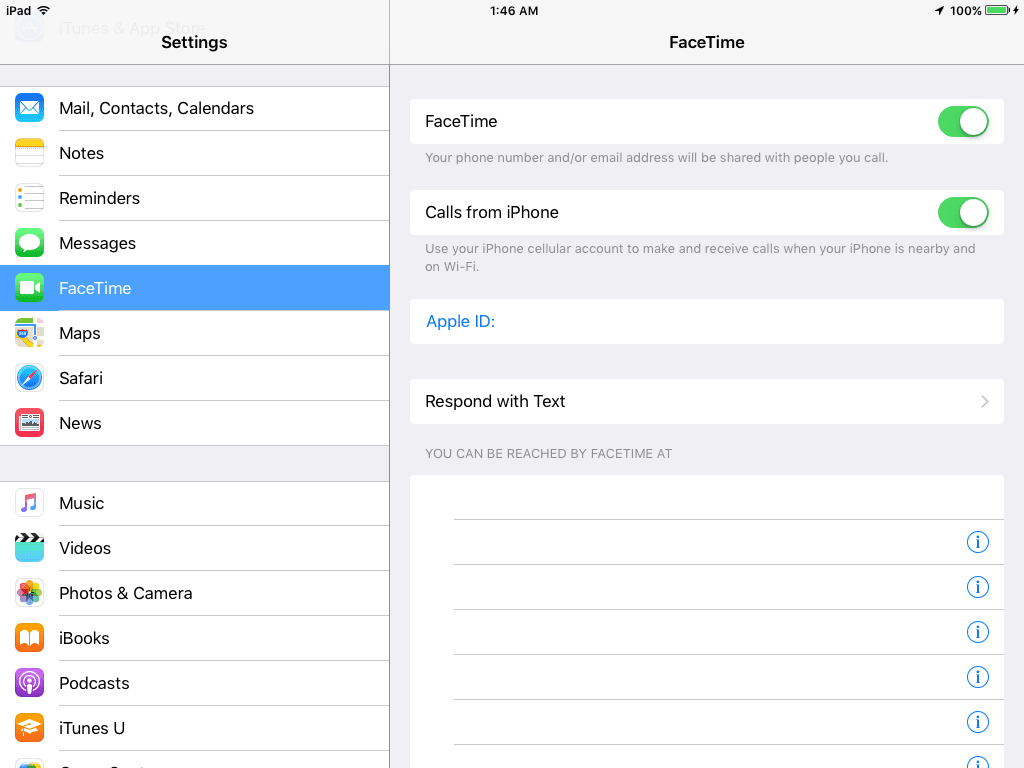Tap the green Messages bubble icon
The image size is (1024, 768).
point(29,243)
